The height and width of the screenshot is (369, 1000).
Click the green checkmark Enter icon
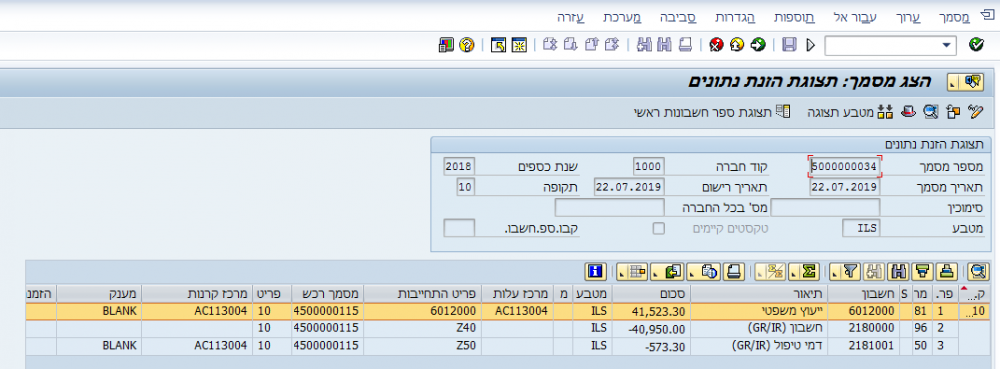[x=976, y=45]
